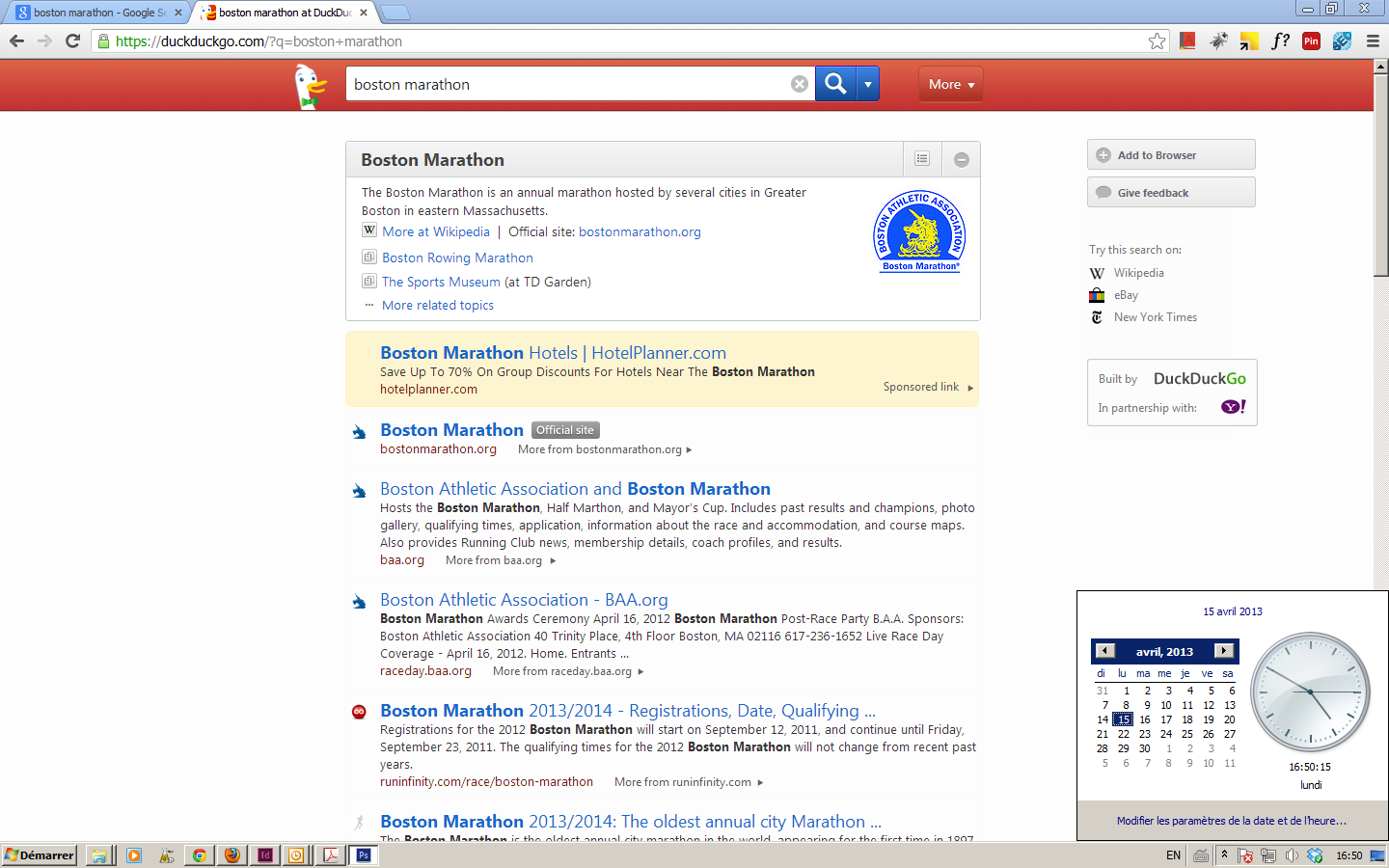This screenshot has width=1389, height=868.
Task: Open Firefox from the taskbar
Action: pyautogui.click(x=231, y=855)
